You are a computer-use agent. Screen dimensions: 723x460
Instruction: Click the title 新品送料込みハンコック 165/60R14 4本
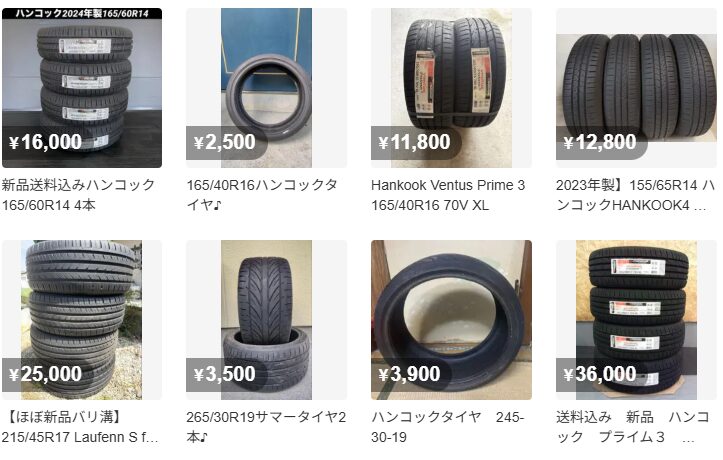78,195
